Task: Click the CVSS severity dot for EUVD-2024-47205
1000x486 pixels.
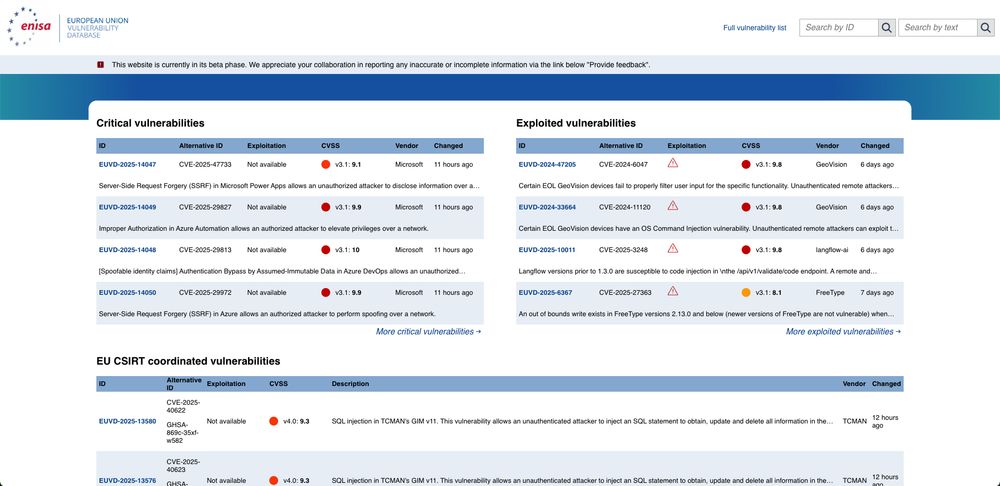Action: coord(746,165)
